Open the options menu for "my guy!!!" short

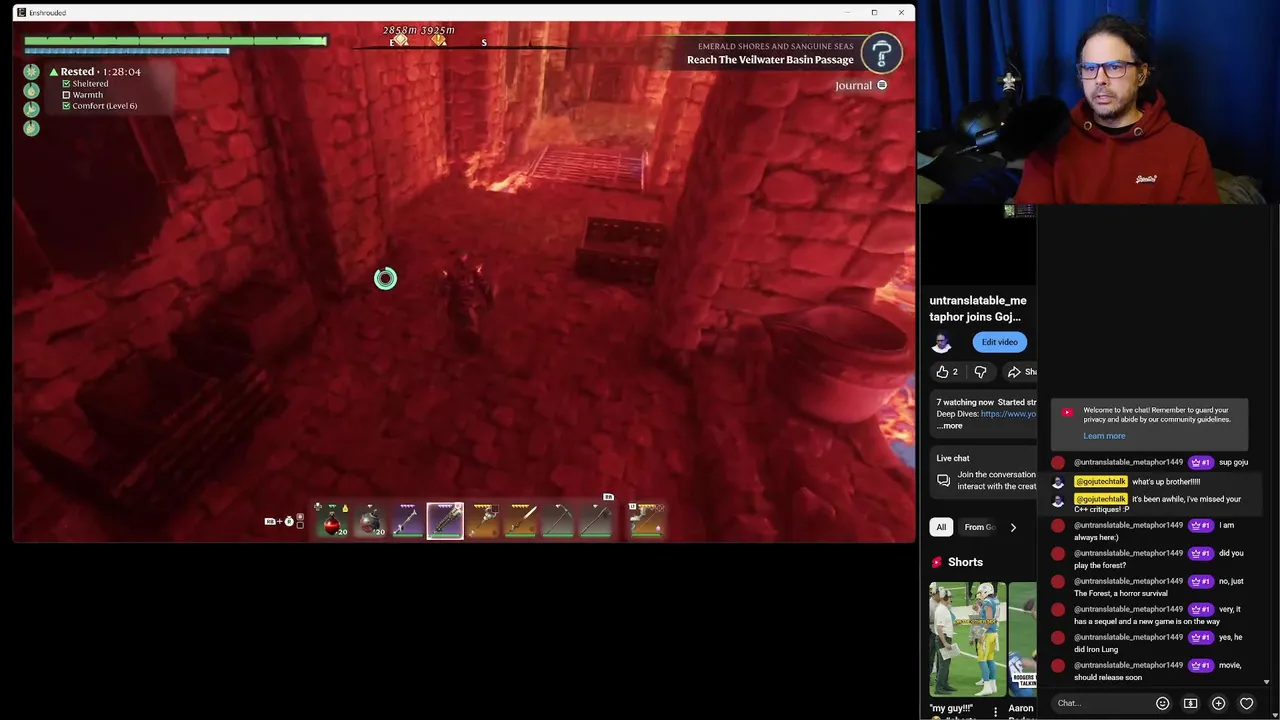click(995, 712)
